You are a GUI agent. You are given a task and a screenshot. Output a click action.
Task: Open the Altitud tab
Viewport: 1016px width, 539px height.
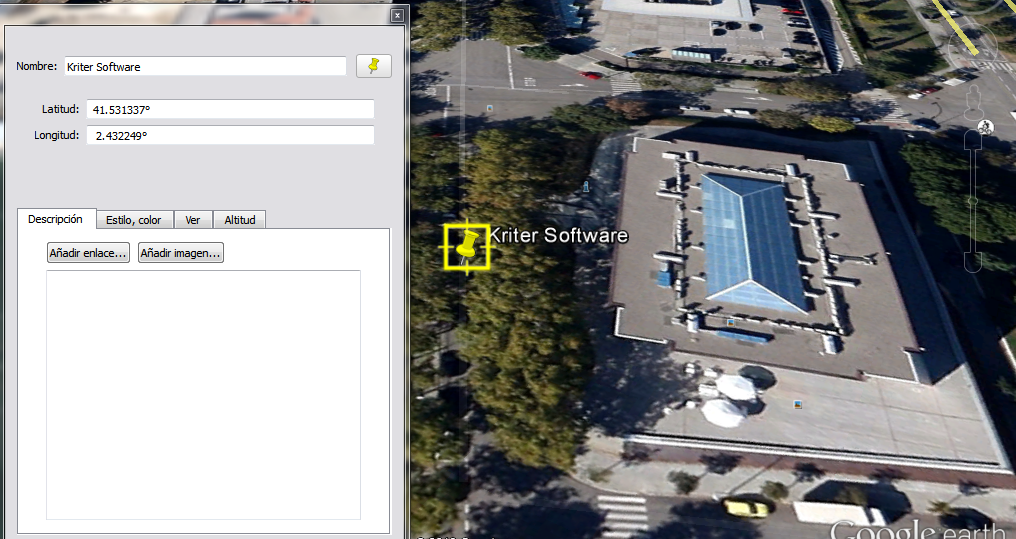click(x=240, y=220)
